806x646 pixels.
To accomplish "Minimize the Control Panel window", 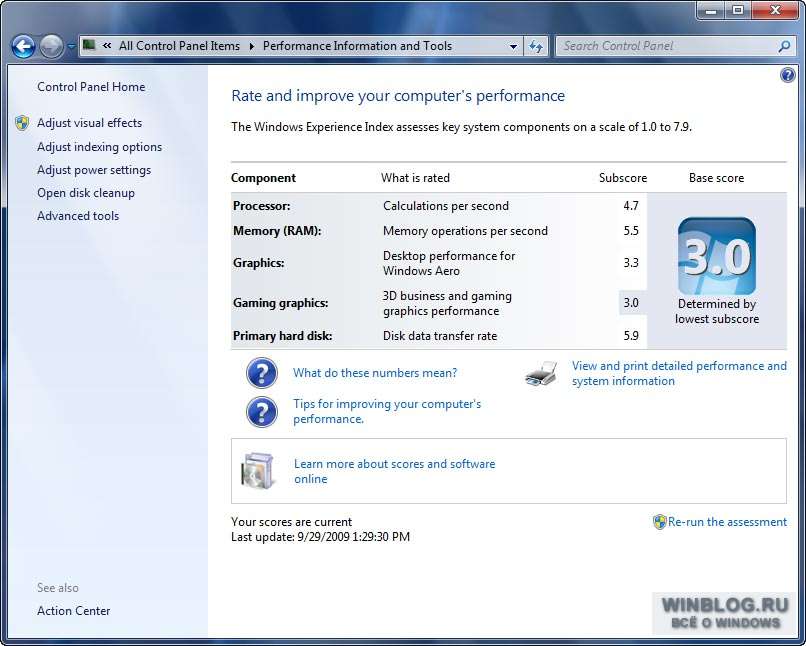I will coord(711,10).
